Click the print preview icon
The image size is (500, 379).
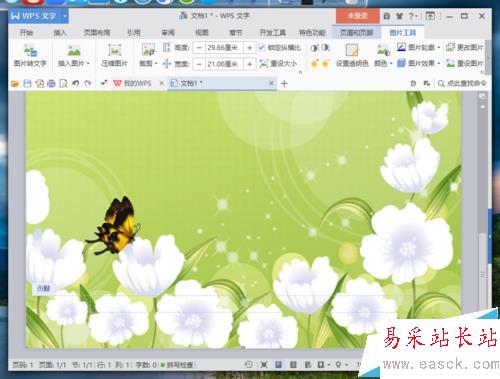[63, 83]
